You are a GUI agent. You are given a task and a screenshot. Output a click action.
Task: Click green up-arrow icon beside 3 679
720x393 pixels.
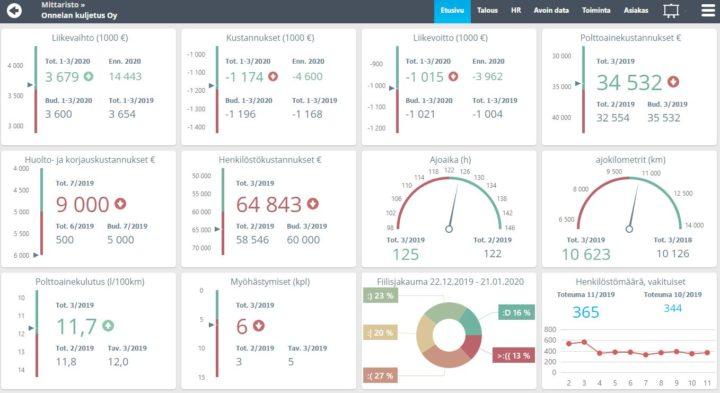(x=88, y=77)
